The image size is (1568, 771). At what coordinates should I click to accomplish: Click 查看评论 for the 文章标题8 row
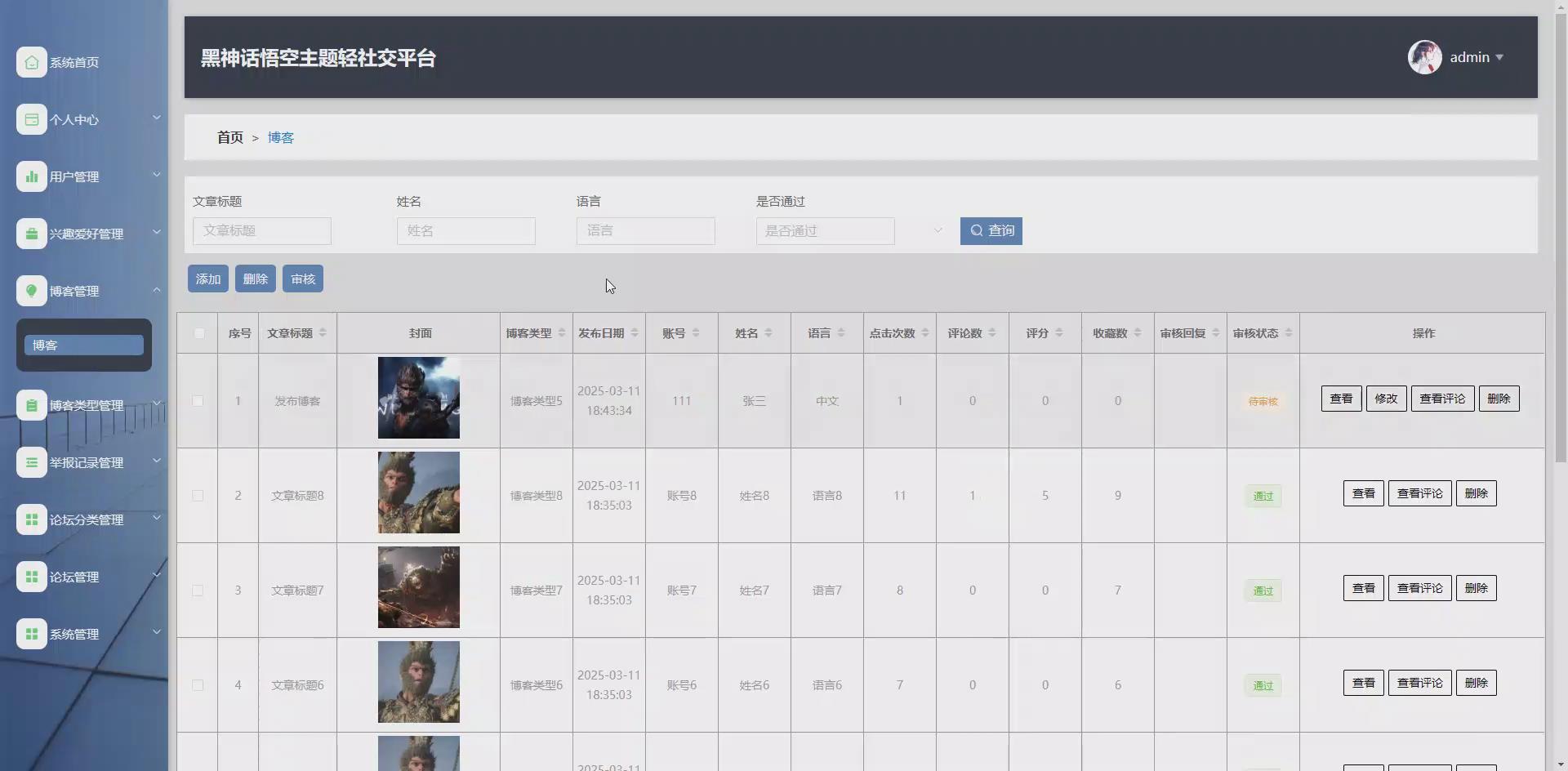coord(1420,493)
